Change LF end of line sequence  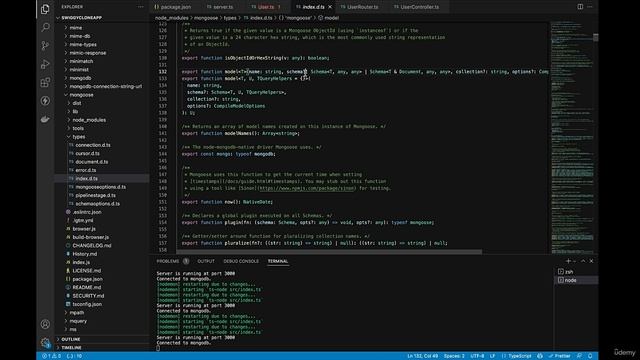492,356
